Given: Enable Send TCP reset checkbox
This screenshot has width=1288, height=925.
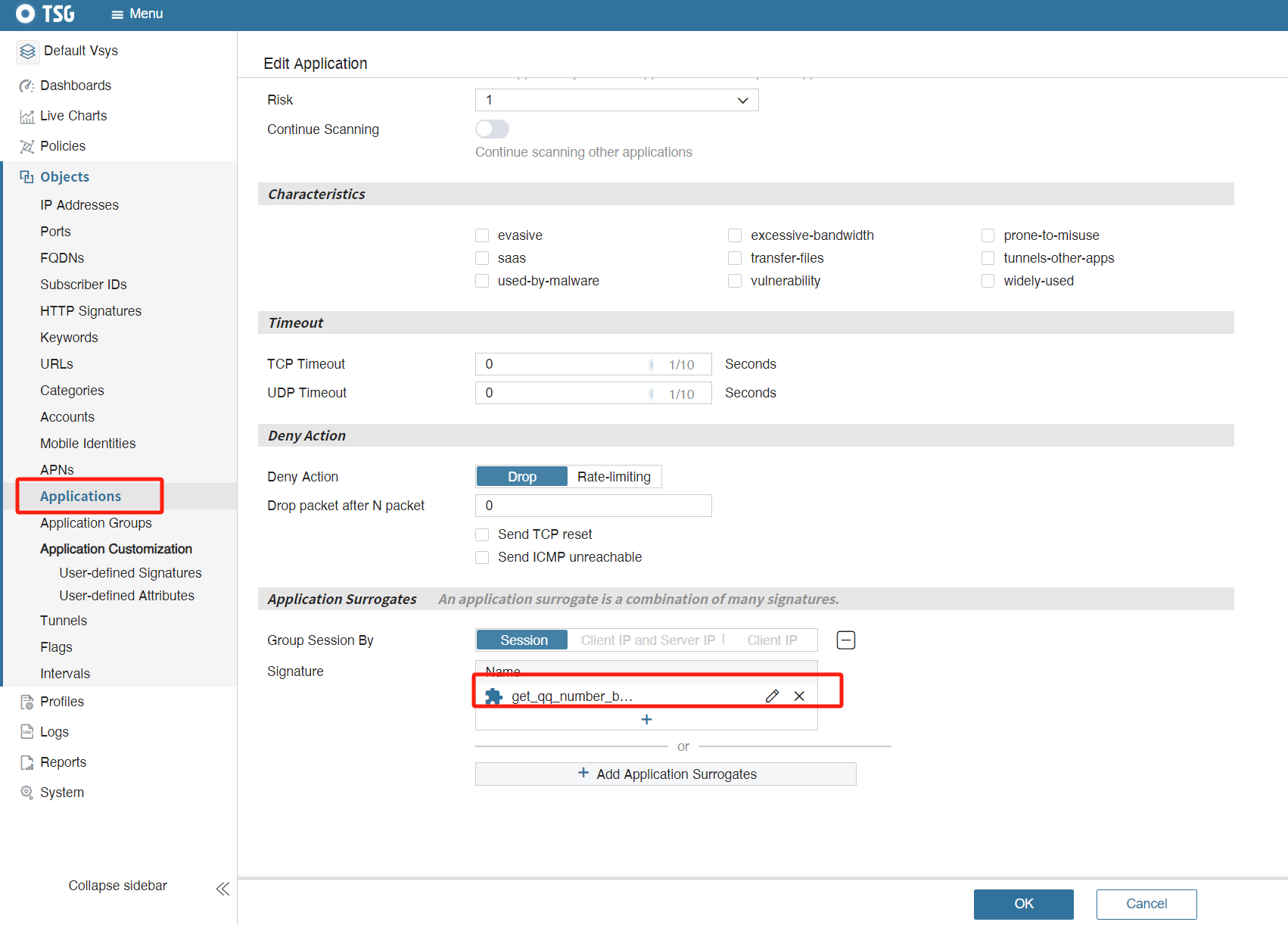Looking at the screenshot, I should coord(482,534).
